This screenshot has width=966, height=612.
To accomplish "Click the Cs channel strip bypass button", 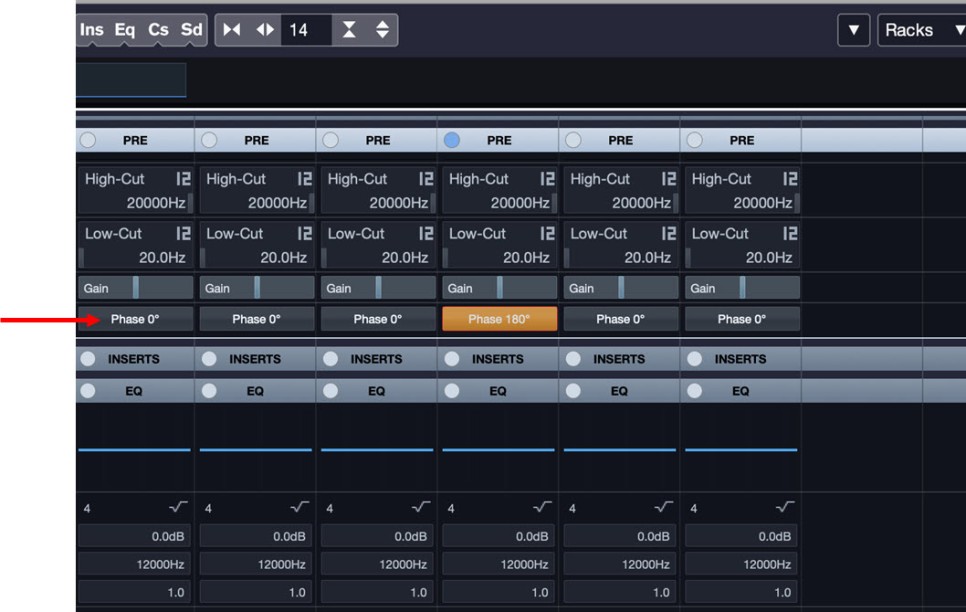I will (158, 30).
